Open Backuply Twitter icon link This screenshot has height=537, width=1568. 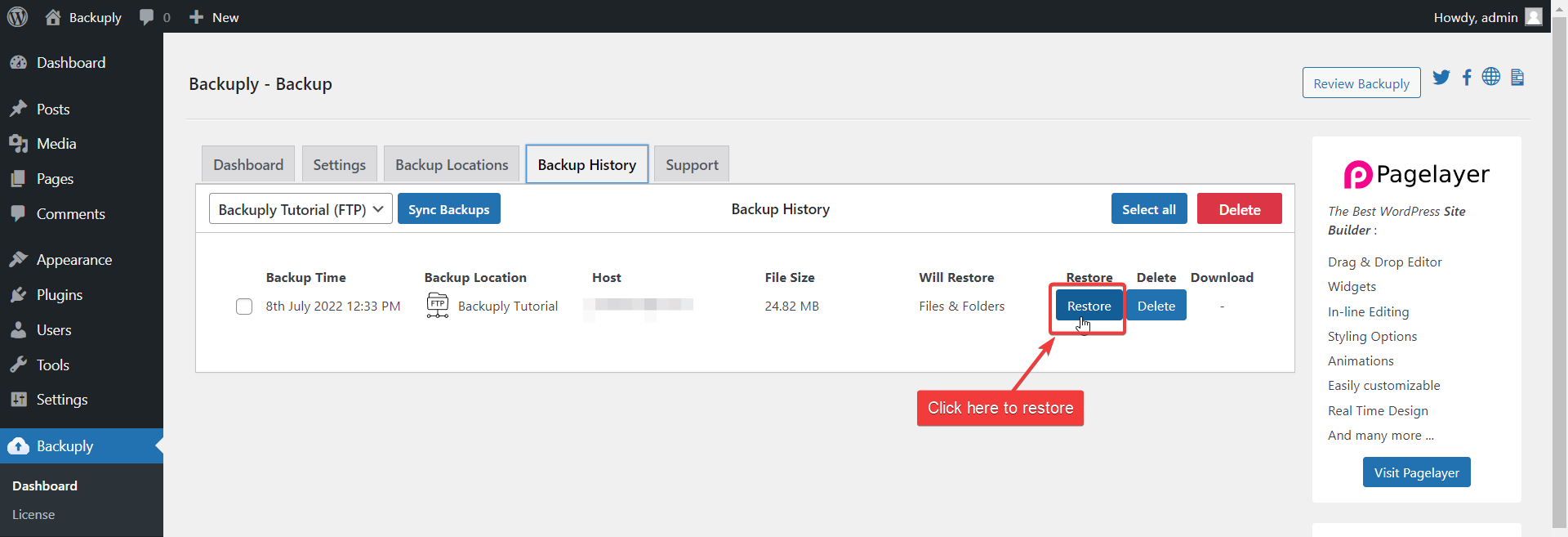coord(1441,77)
